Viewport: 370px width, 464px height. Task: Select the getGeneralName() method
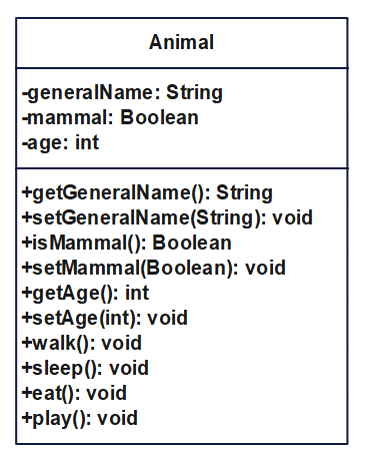point(147,193)
